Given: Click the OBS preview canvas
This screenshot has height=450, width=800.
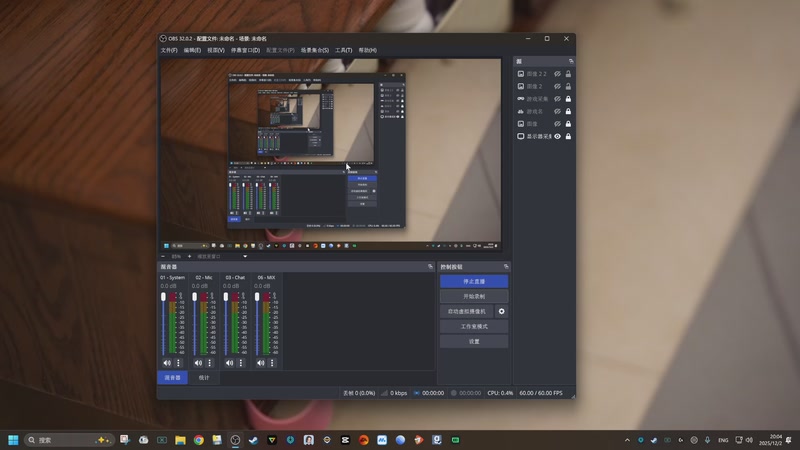Looking at the screenshot, I should pos(331,155).
